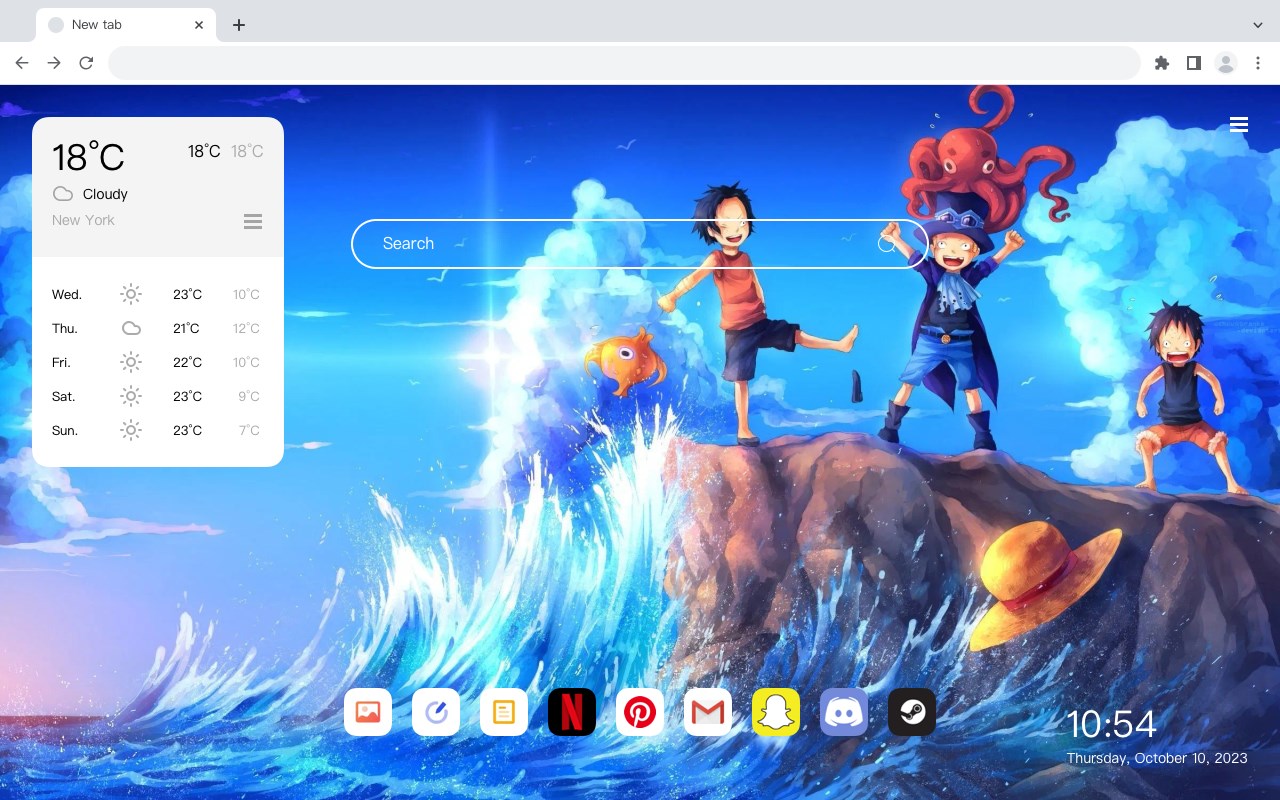This screenshot has width=1280, height=800.
Task: Click Sunday's 7°C low temperature
Action: [x=249, y=431]
